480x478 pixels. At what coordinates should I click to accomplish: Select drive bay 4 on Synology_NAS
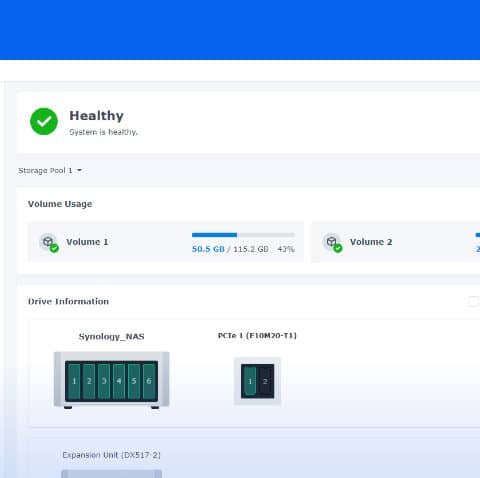click(119, 381)
